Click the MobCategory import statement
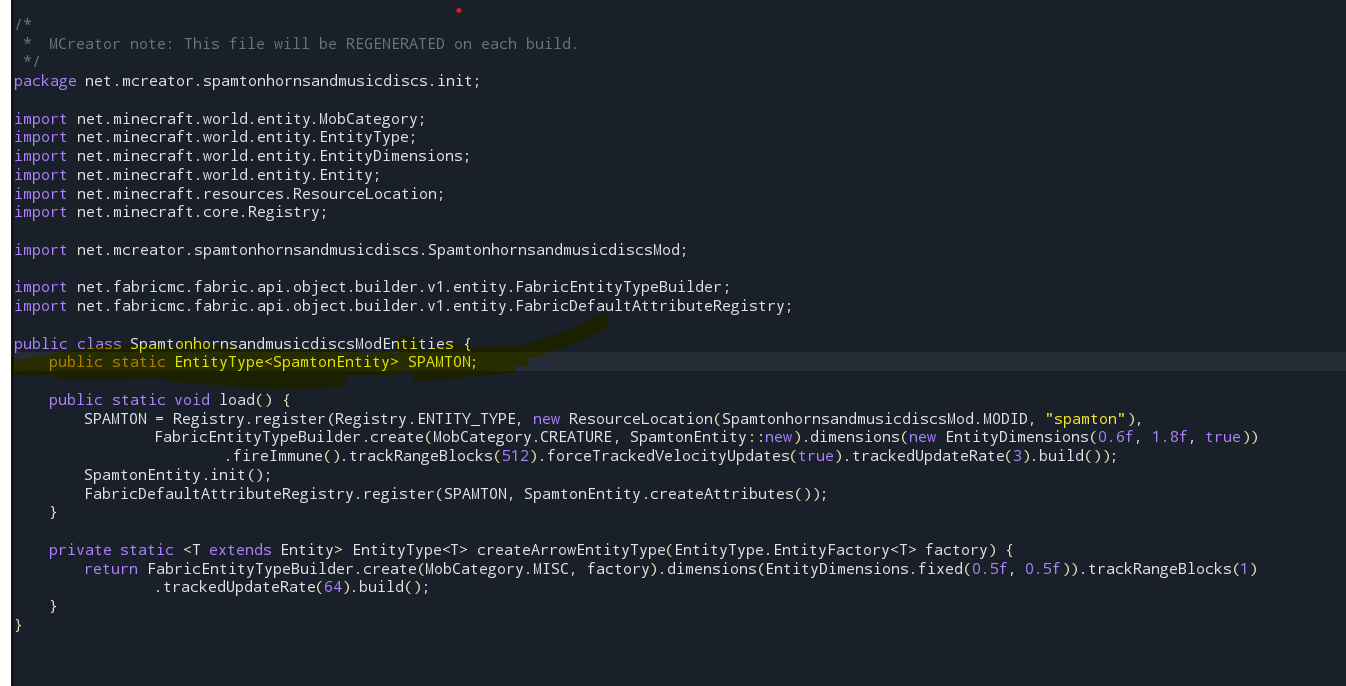Viewport: 1346px width, 686px height. click(220, 118)
